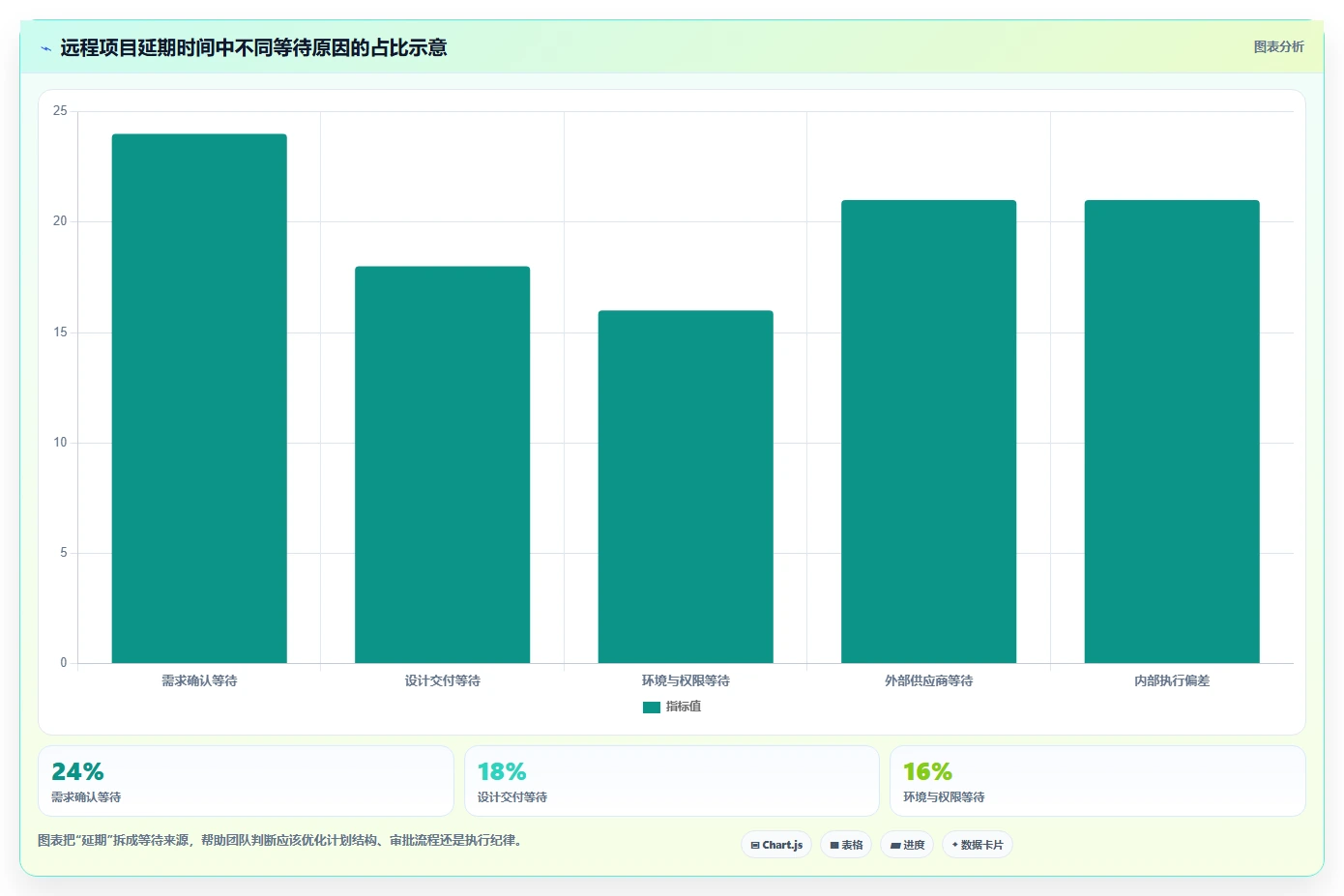Click the 进度 tag
The height and width of the screenshot is (896, 1344).
(x=907, y=845)
